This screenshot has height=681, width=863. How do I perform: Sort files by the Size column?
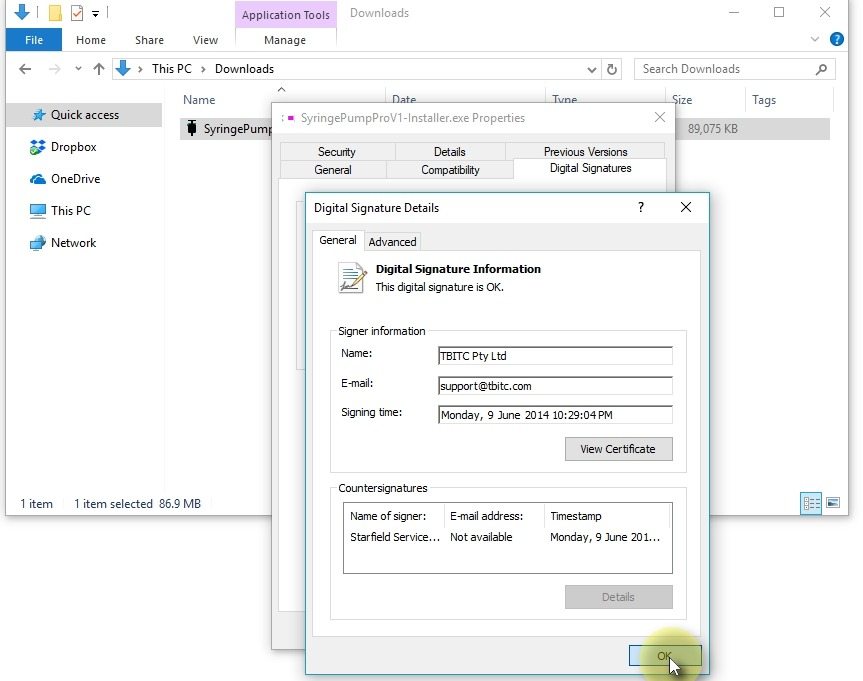(682, 100)
